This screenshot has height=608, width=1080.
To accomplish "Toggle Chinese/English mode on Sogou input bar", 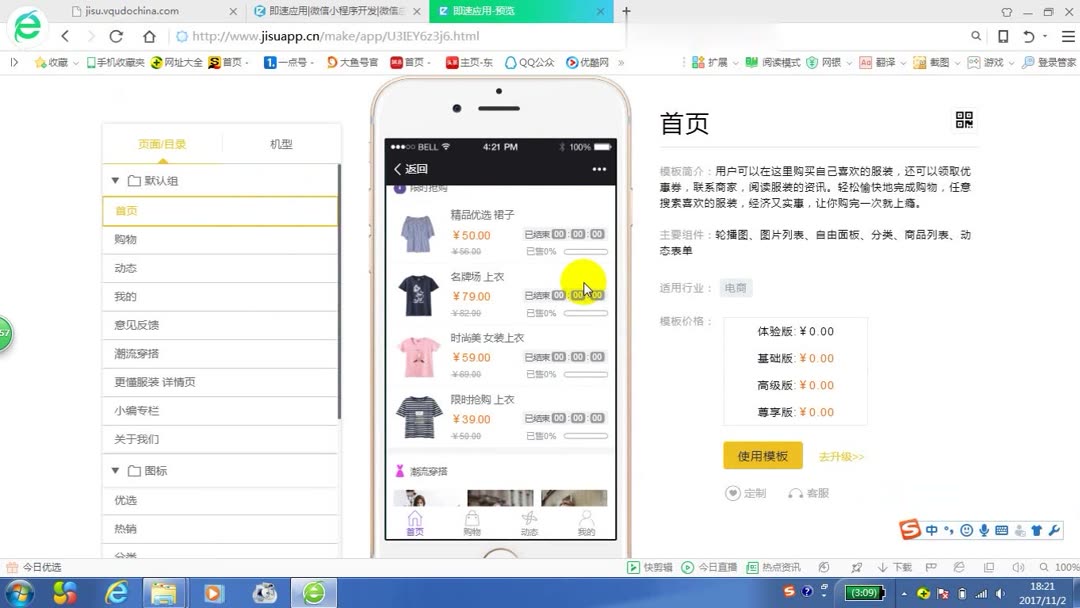I will point(930,530).
